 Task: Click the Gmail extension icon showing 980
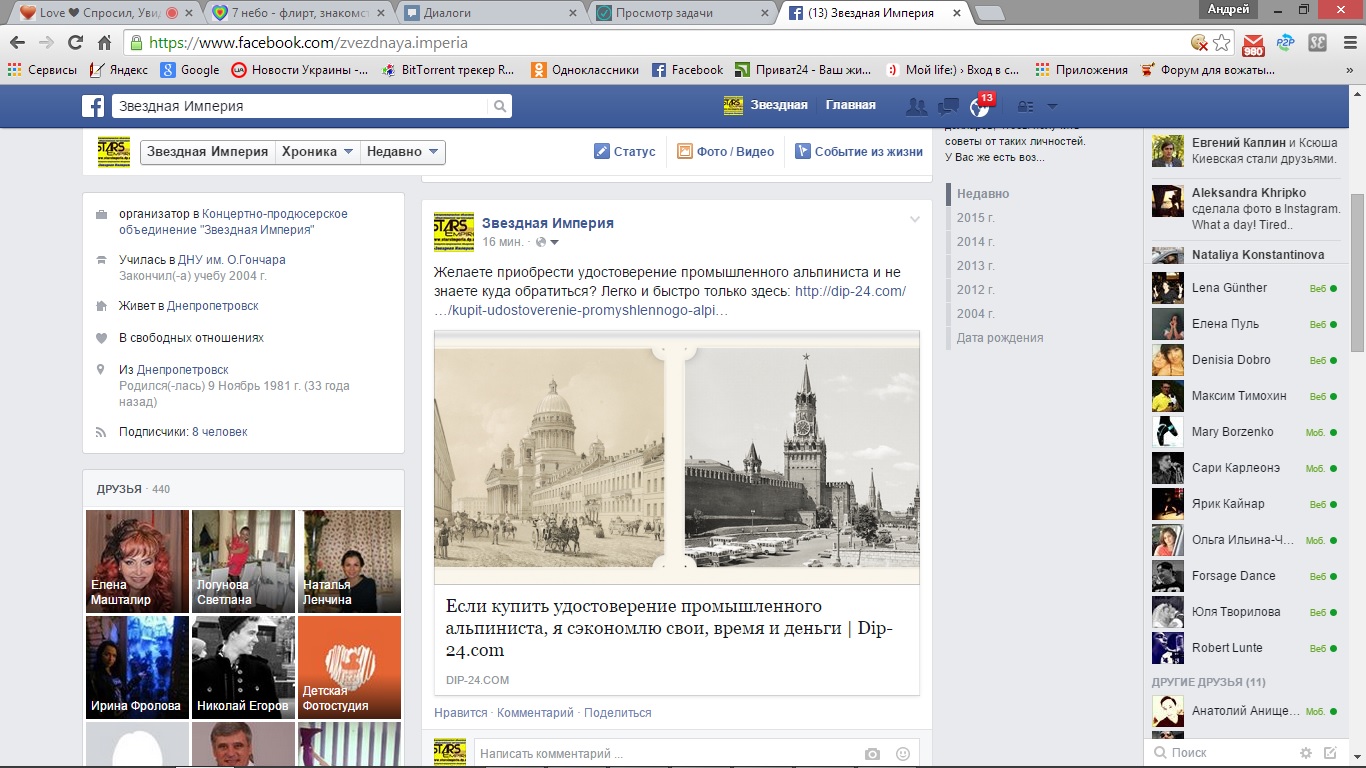click(x=1253, y=44)
